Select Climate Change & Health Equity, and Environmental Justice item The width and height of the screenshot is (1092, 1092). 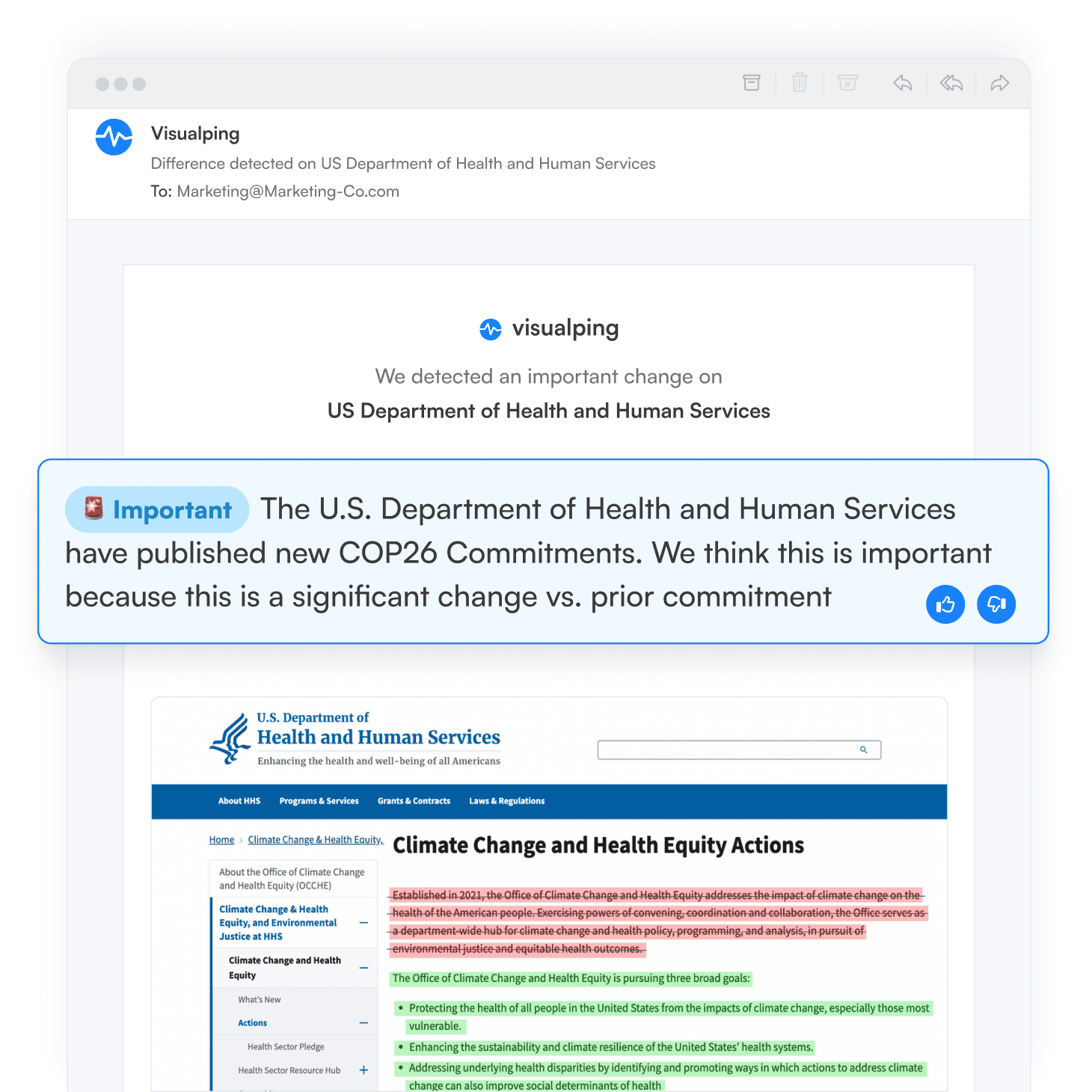tap(278, 923)
